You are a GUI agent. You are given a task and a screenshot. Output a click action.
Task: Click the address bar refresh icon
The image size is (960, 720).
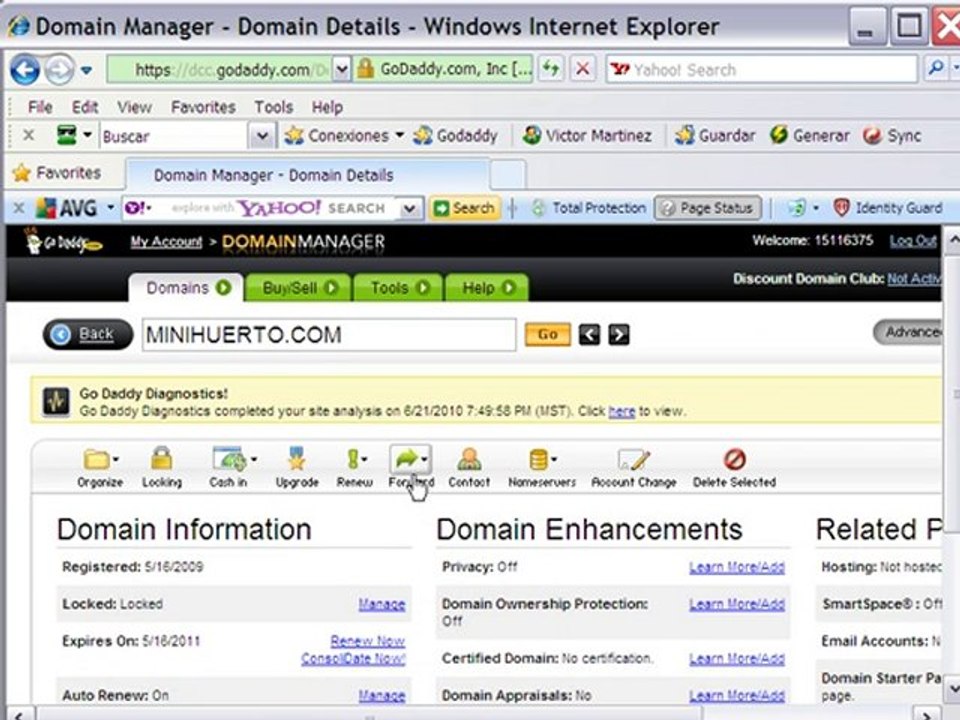[551, 69]
